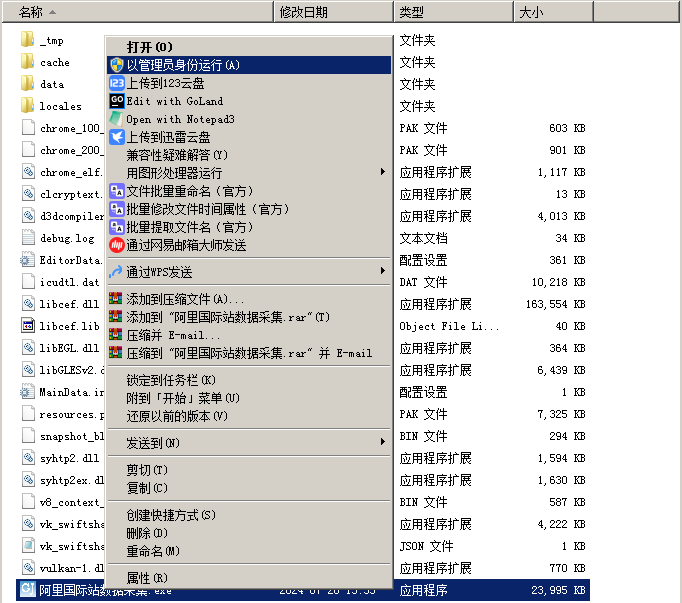The height and width of the screenshot is (603, 682).
Task: Click the icon beside 批量提取文件名
Action: coord(117,227)
